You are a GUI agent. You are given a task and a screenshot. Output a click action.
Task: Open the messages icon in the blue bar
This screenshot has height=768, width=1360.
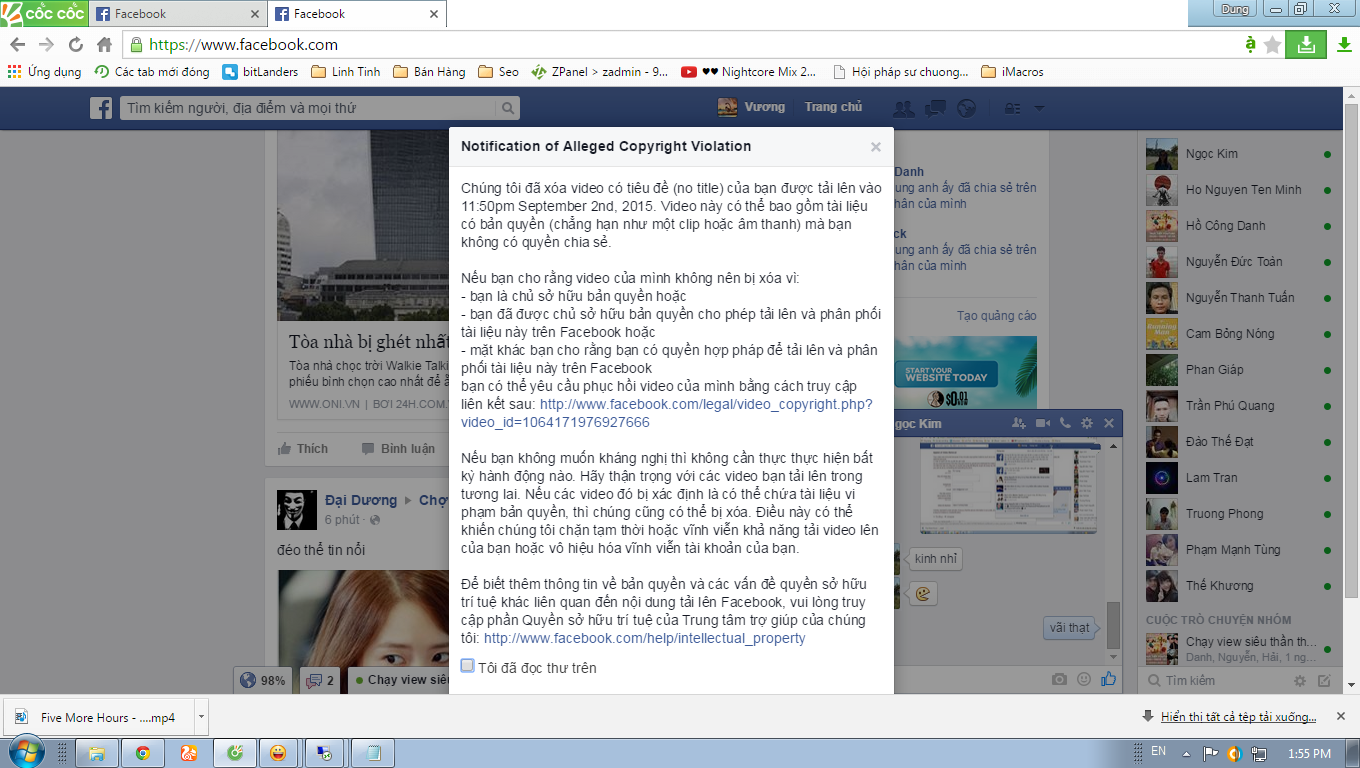935,108
